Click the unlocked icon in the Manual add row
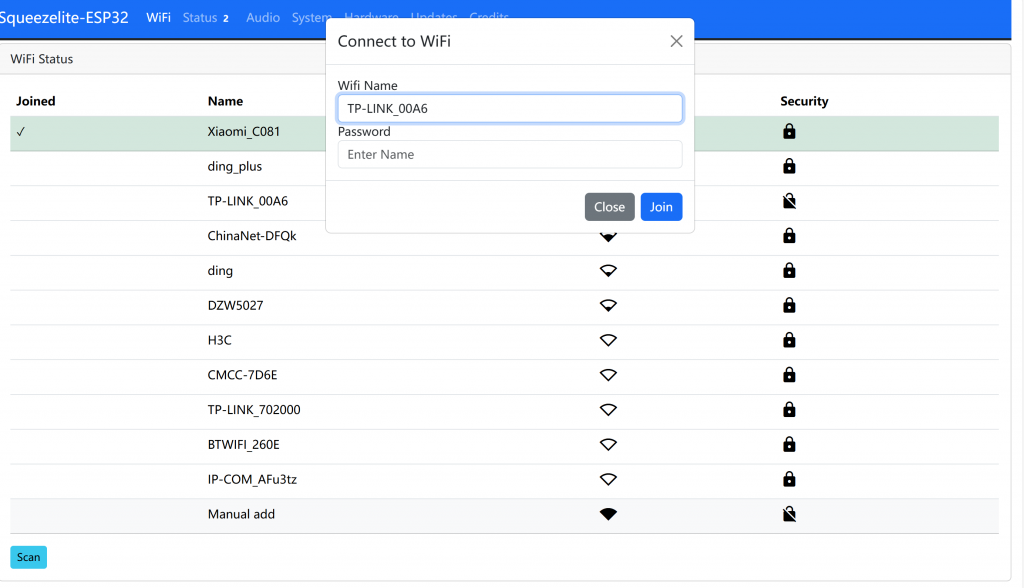 (789, 515)
